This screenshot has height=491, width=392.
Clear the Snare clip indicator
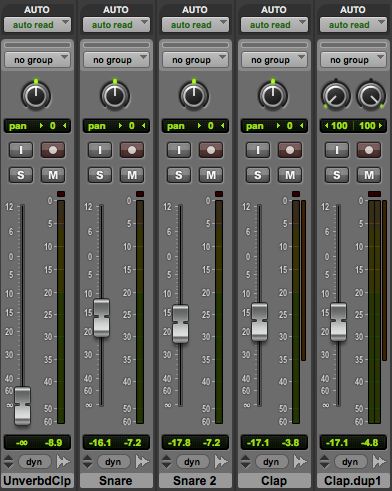point(140,194)
